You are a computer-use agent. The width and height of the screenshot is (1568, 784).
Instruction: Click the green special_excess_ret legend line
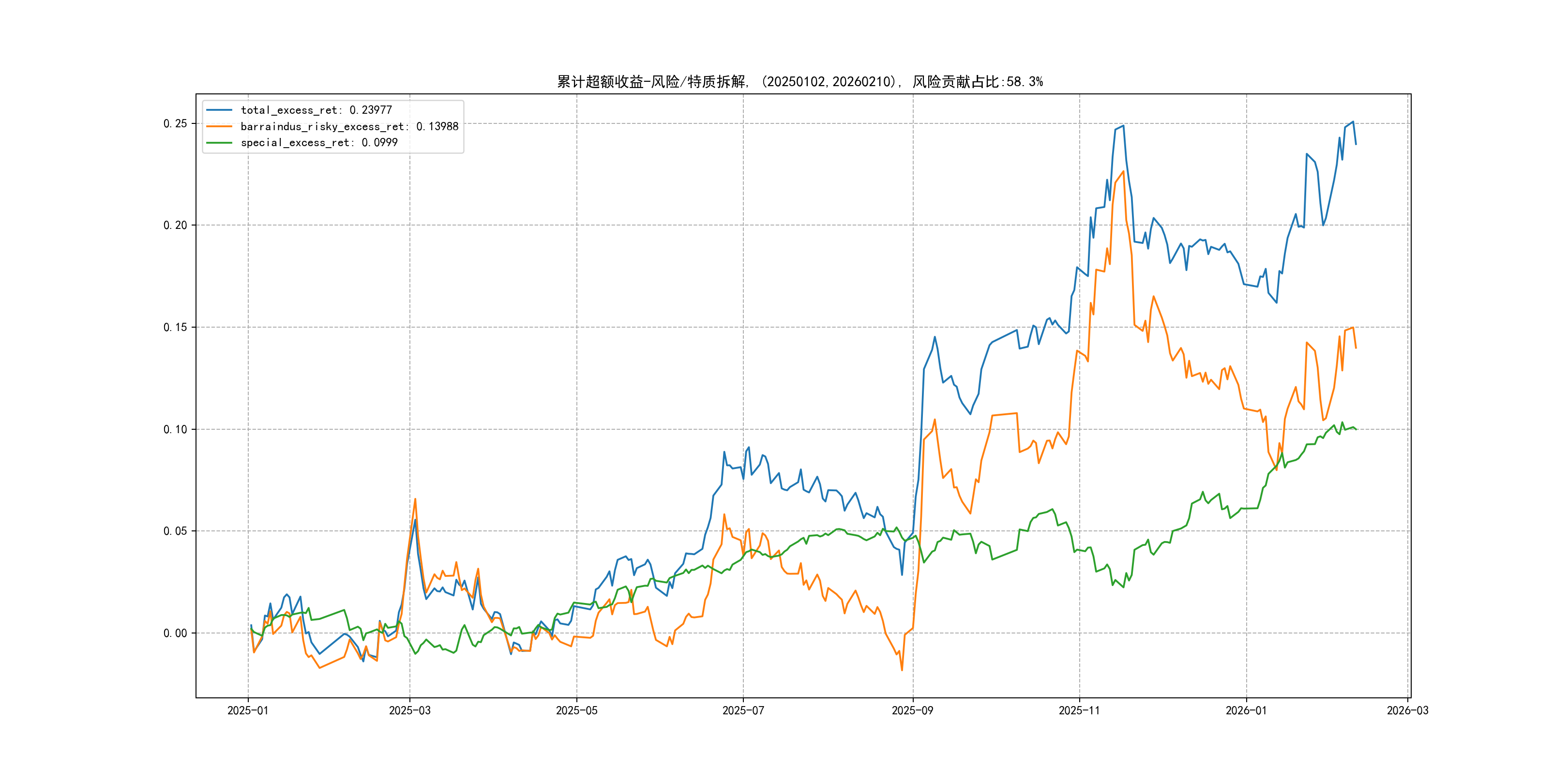tap(219, 142)
